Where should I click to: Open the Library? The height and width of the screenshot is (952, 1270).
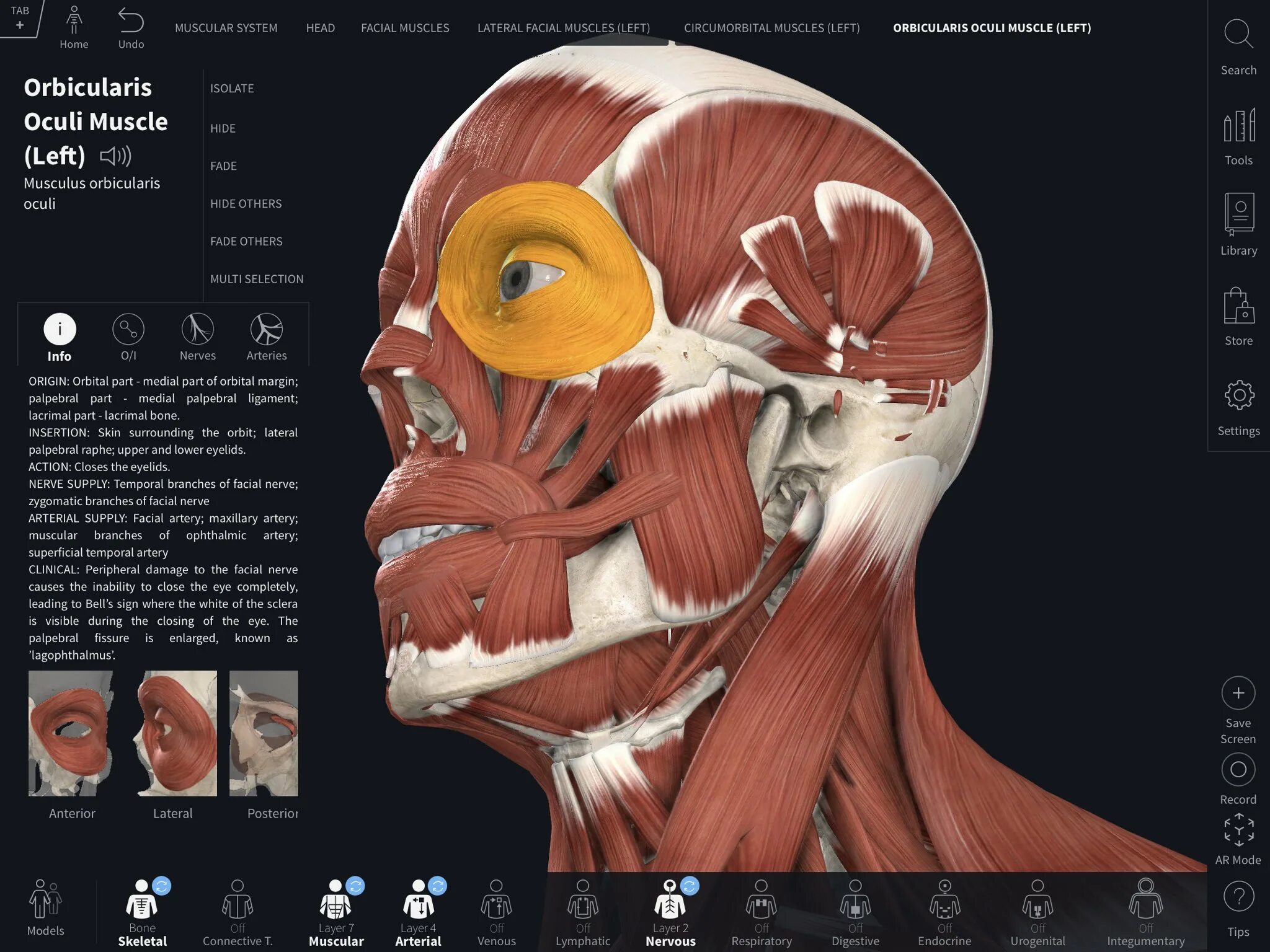(x=1238, y=224)
